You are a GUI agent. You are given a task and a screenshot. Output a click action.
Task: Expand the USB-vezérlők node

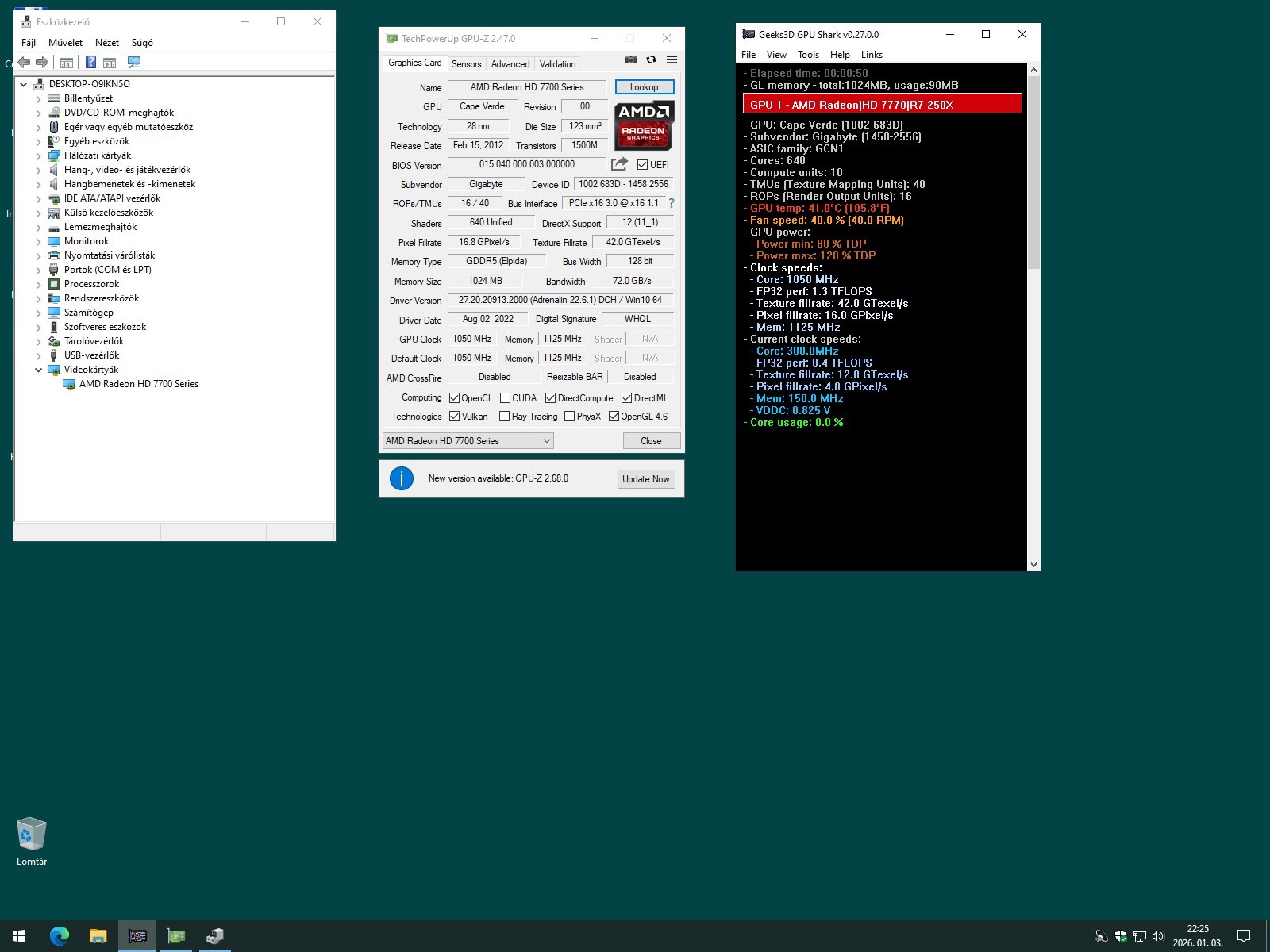(x=38, y=355)
